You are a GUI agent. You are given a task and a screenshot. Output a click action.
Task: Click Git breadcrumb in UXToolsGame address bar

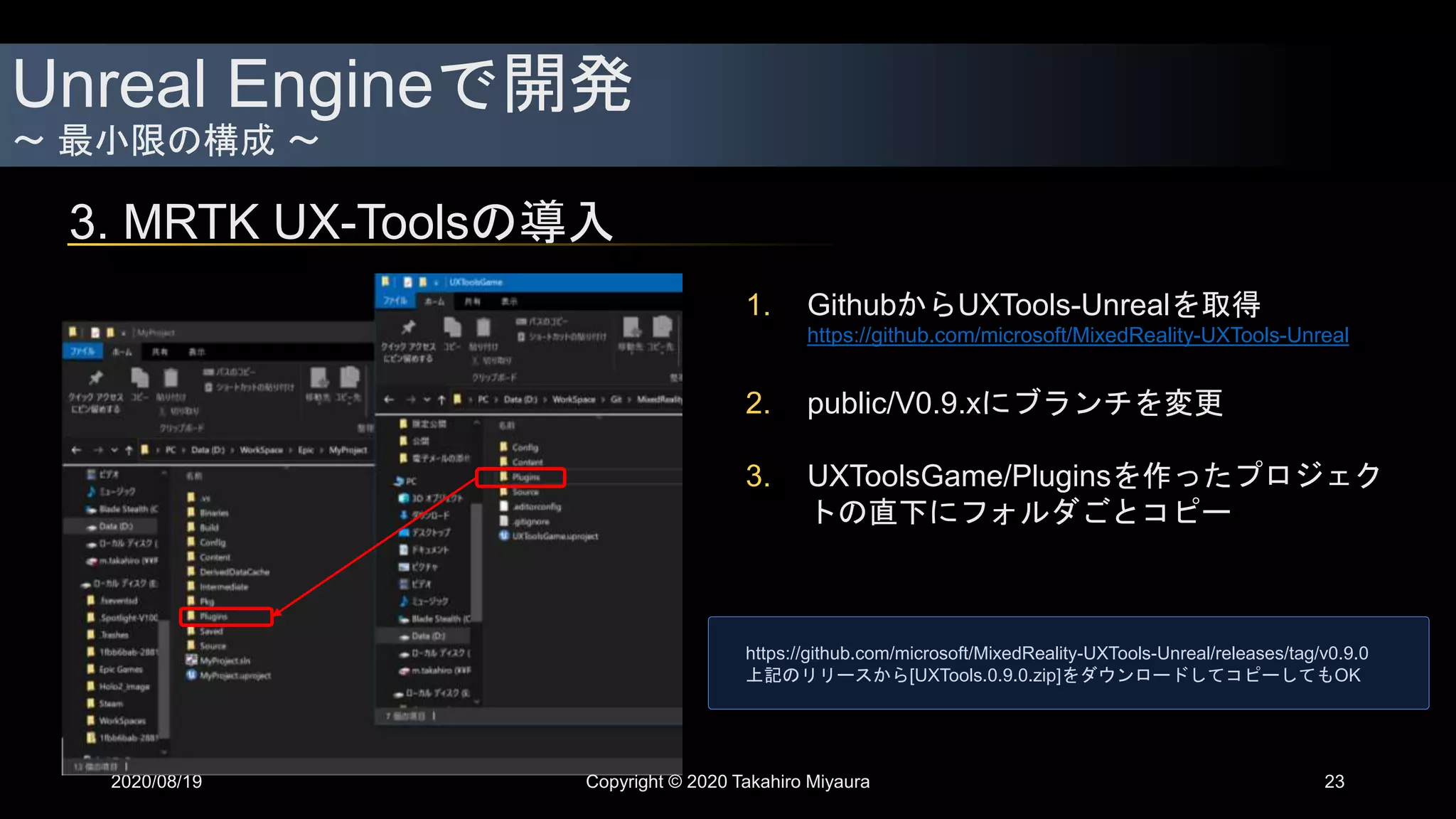(616, 400)
